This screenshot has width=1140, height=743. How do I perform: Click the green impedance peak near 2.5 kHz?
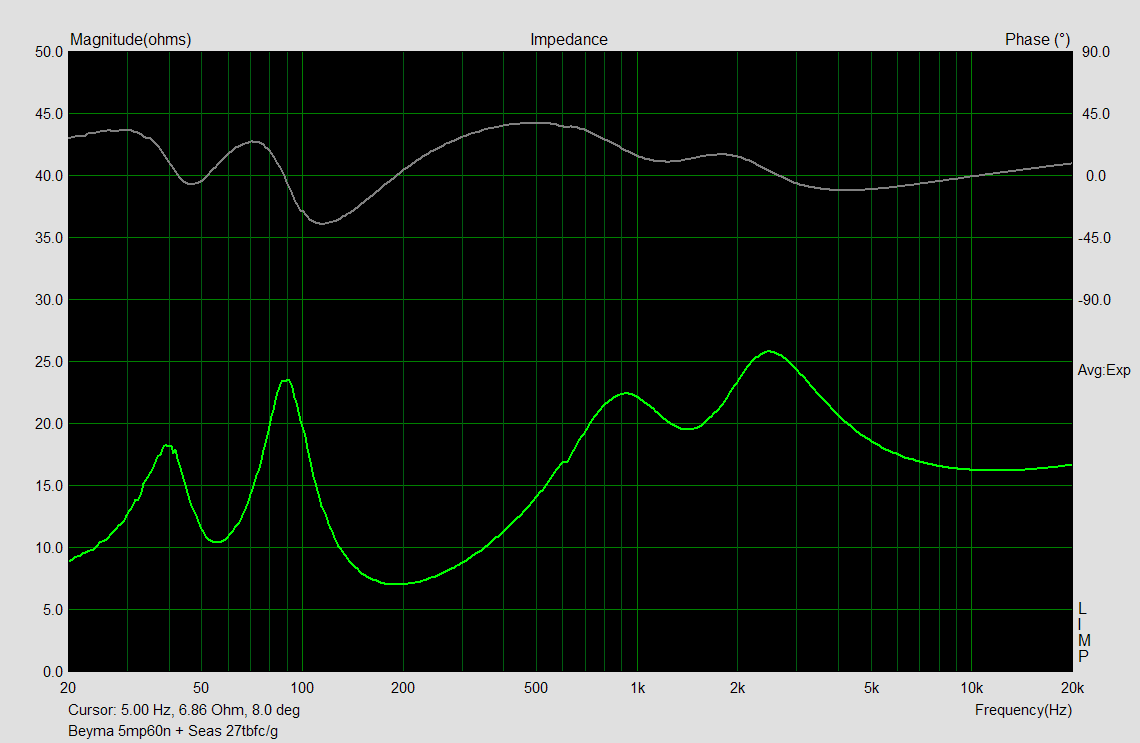coord(769,352)
